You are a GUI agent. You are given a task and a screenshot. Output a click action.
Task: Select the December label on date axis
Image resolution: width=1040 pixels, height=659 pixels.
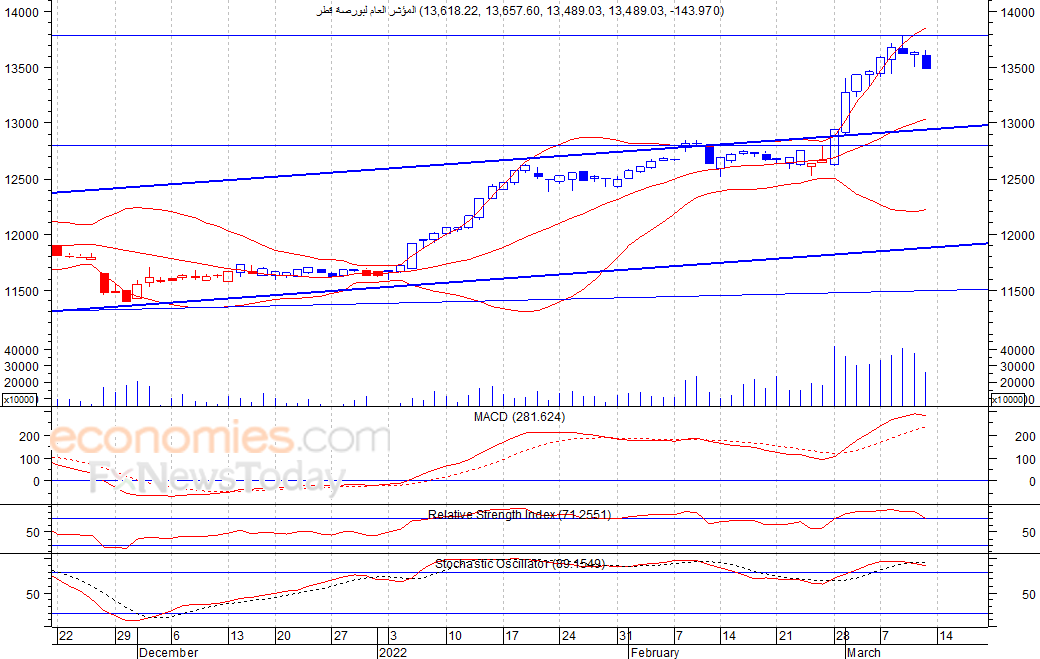[168, 652]
